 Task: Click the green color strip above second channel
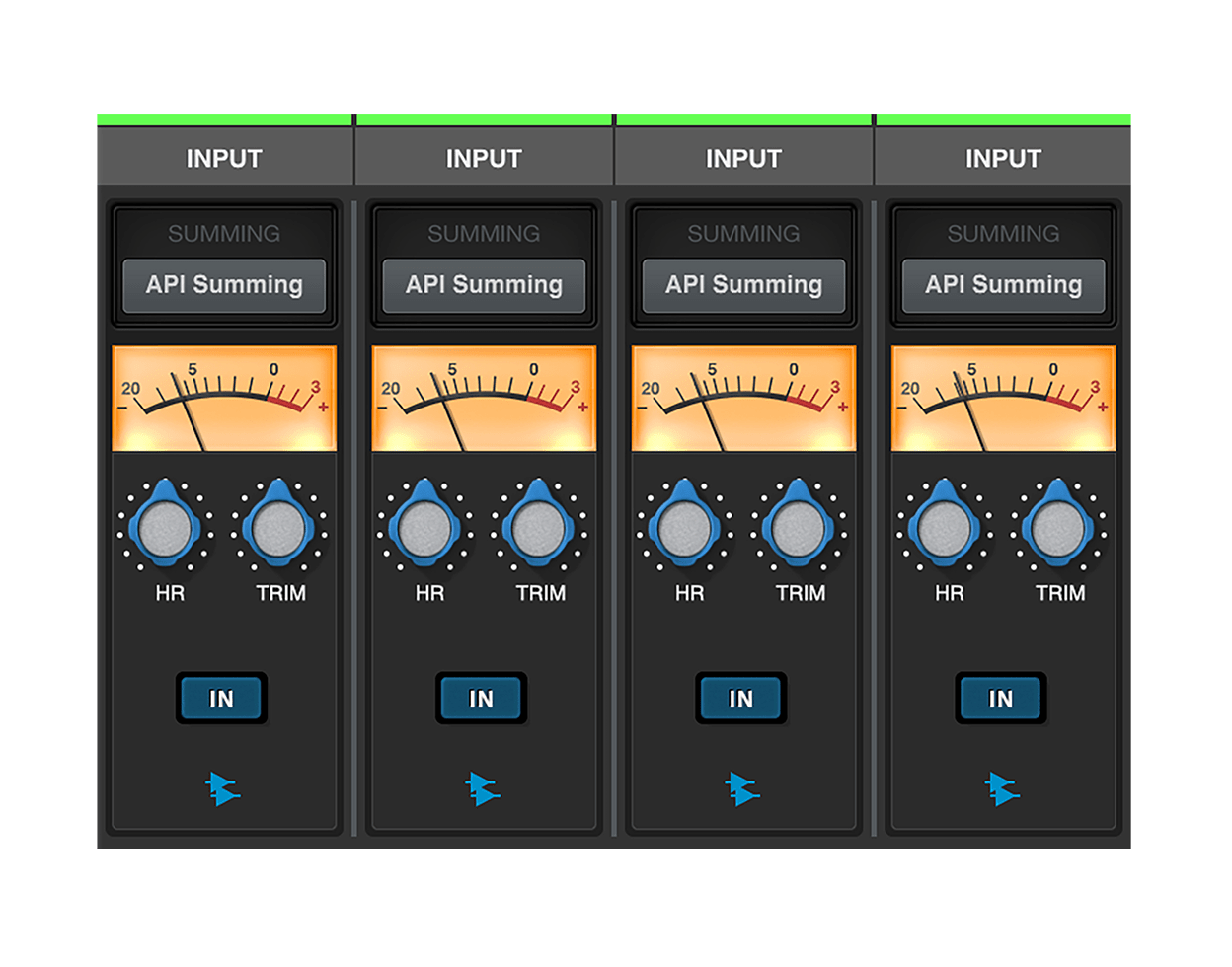pyautogui.click(x=484, y=120)
